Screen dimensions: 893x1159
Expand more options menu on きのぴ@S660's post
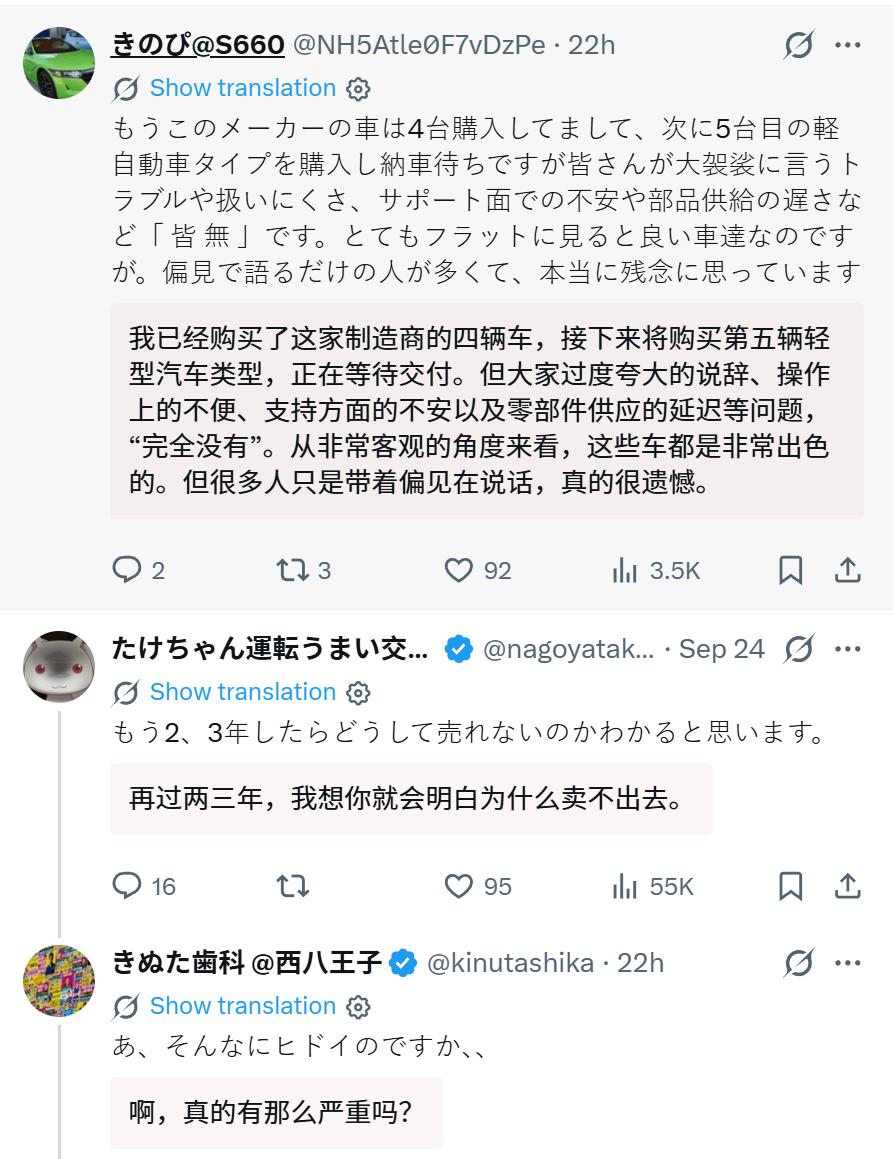click(x=847, y=45)
